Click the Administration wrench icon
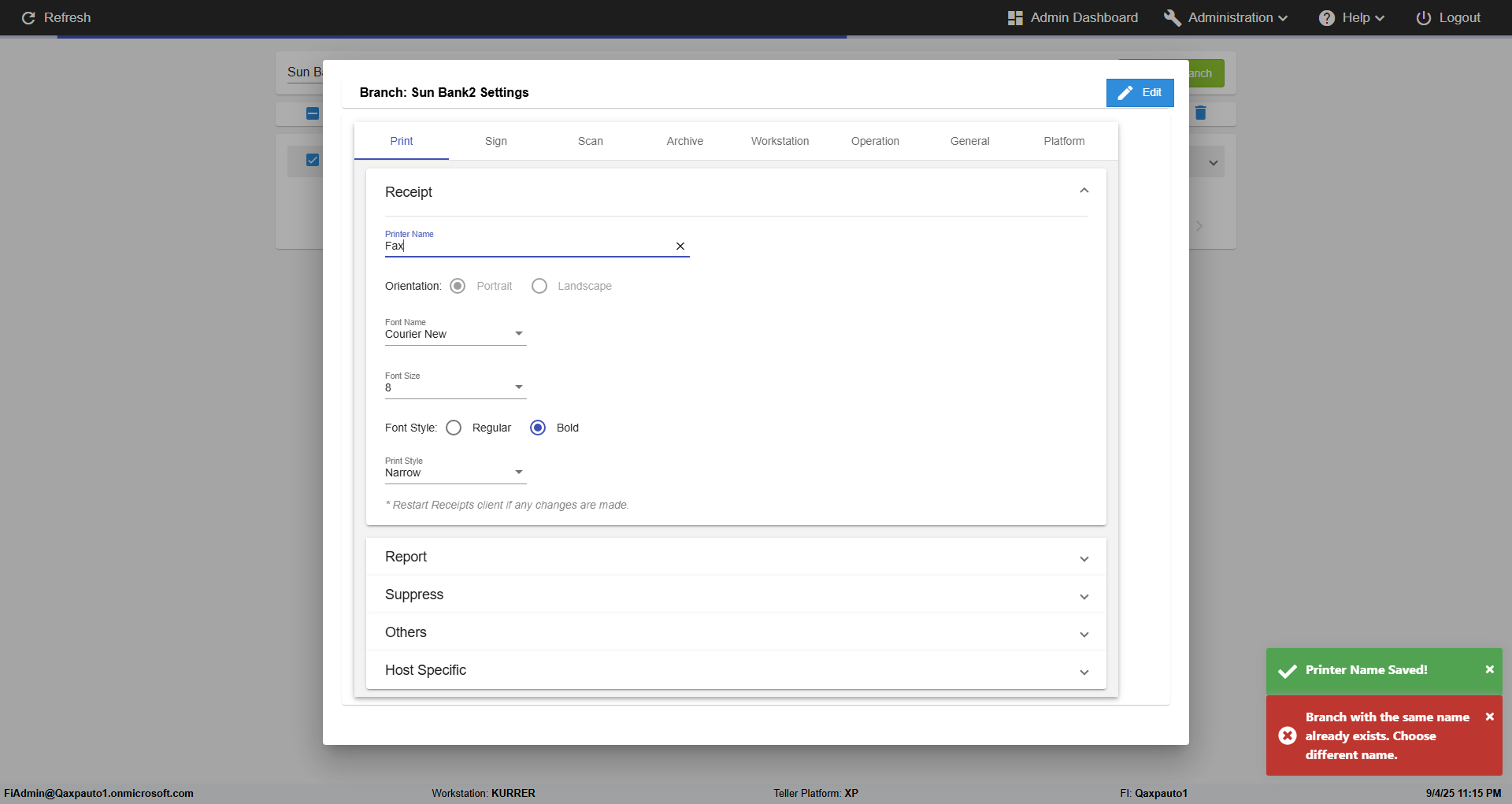Viewport: 1512px width, 804px height. pyautogui.click(x=1172, y=18)
